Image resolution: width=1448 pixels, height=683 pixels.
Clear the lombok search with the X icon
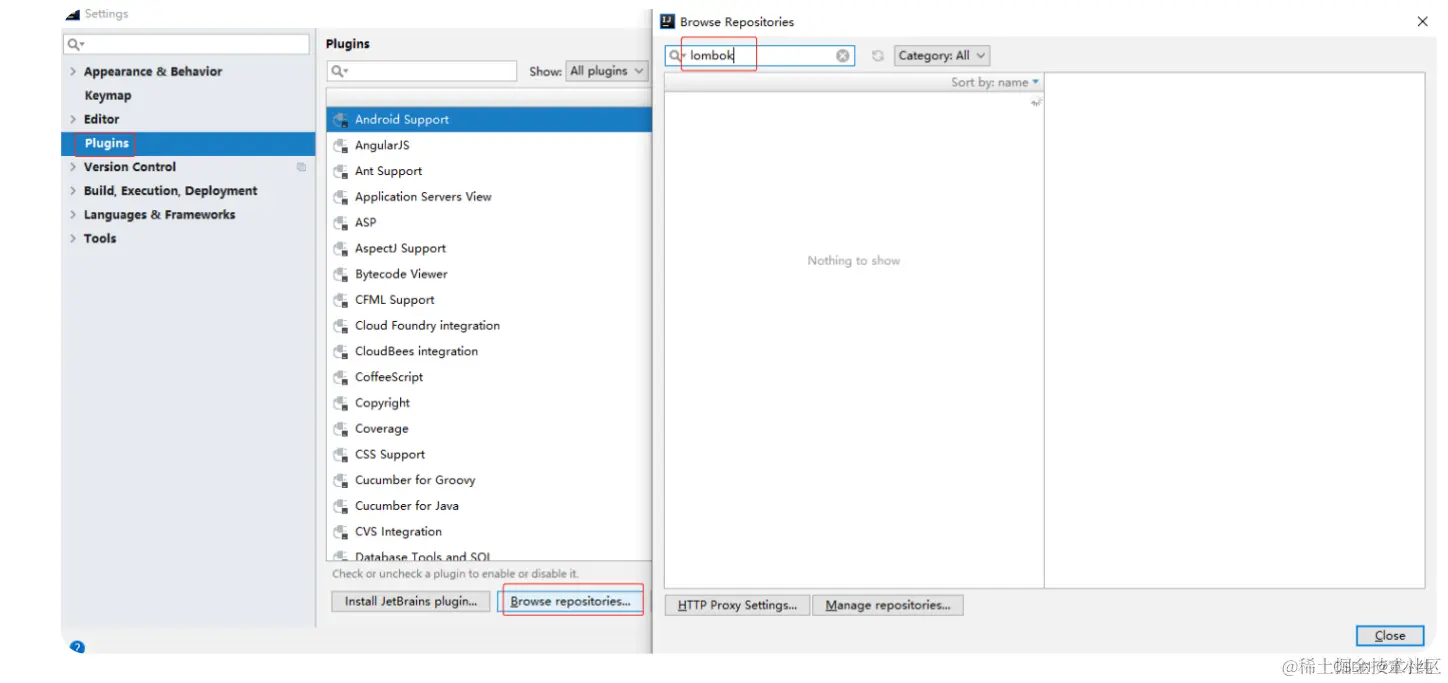coord(843,56)
